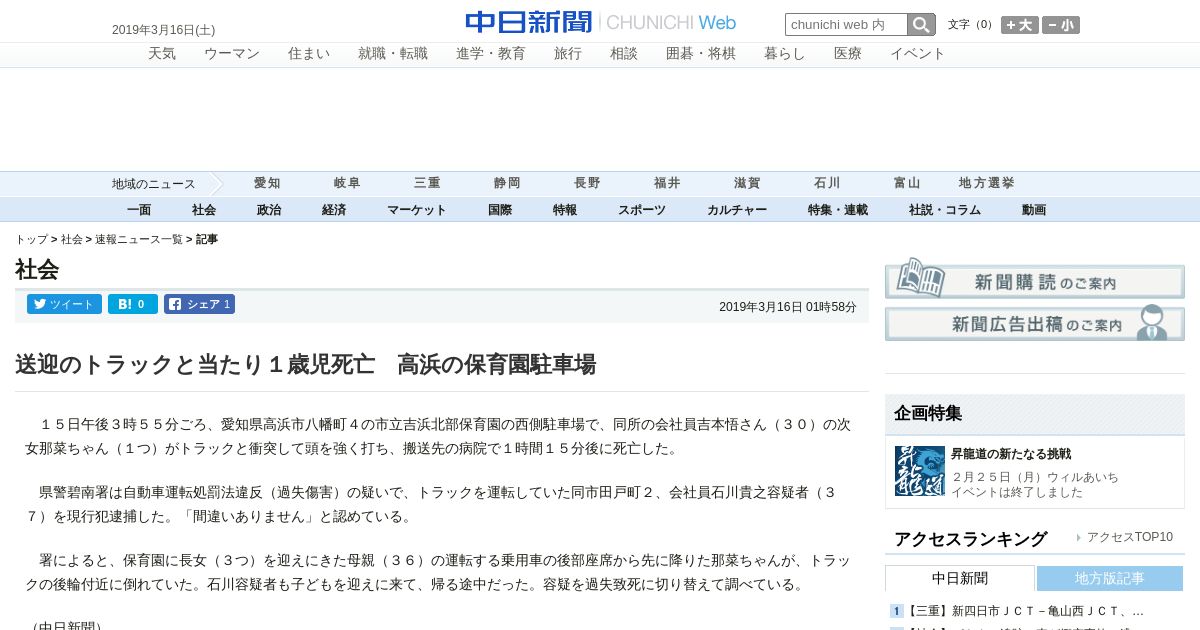Open 医療 in the top navigation

tap(848, 54)
